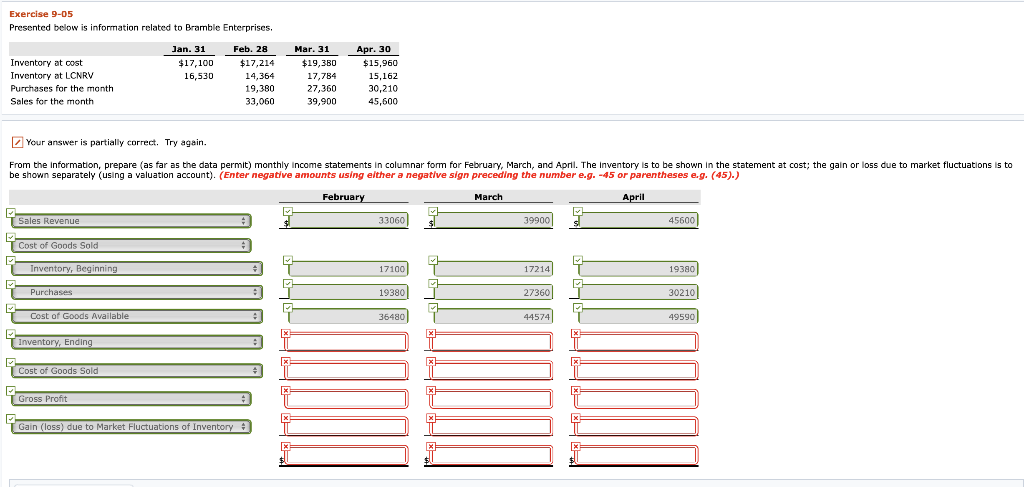Expand the Gross Profit dropdown
Image resolution: width=1024 pixels, height=487 pixels.
[131, 398]
